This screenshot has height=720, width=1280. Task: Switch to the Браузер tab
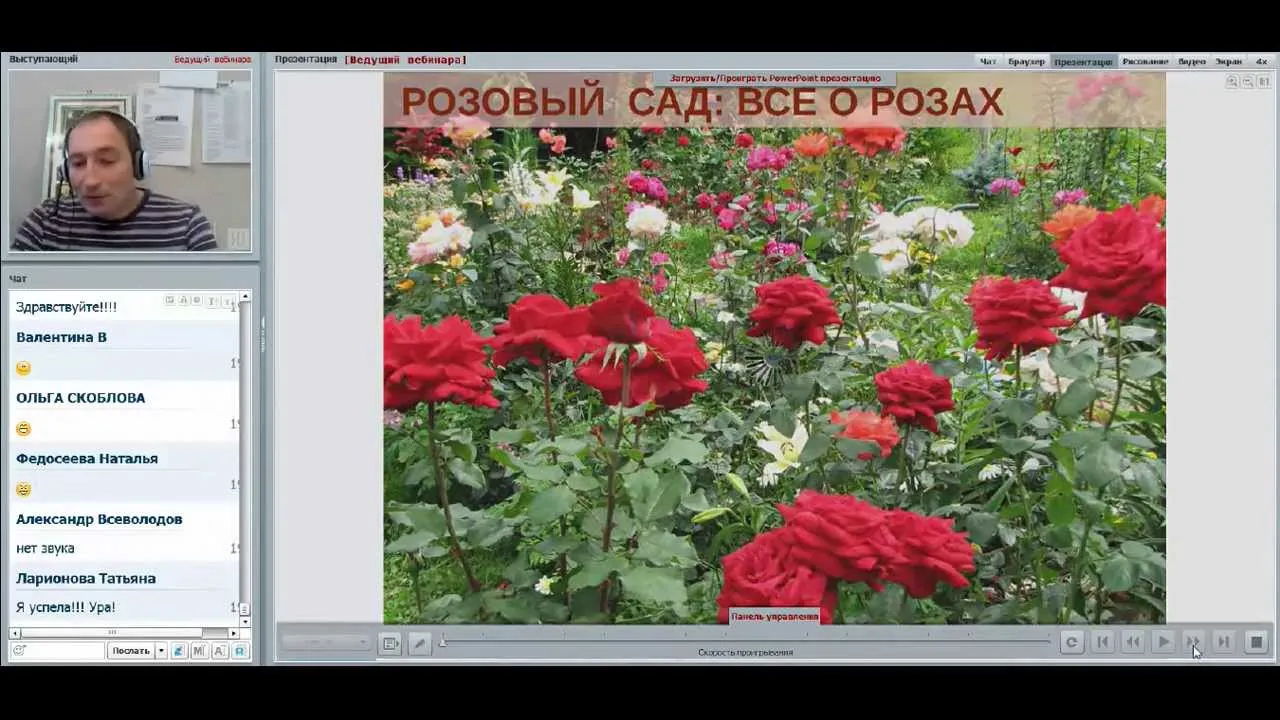[x=1026, y=61]
